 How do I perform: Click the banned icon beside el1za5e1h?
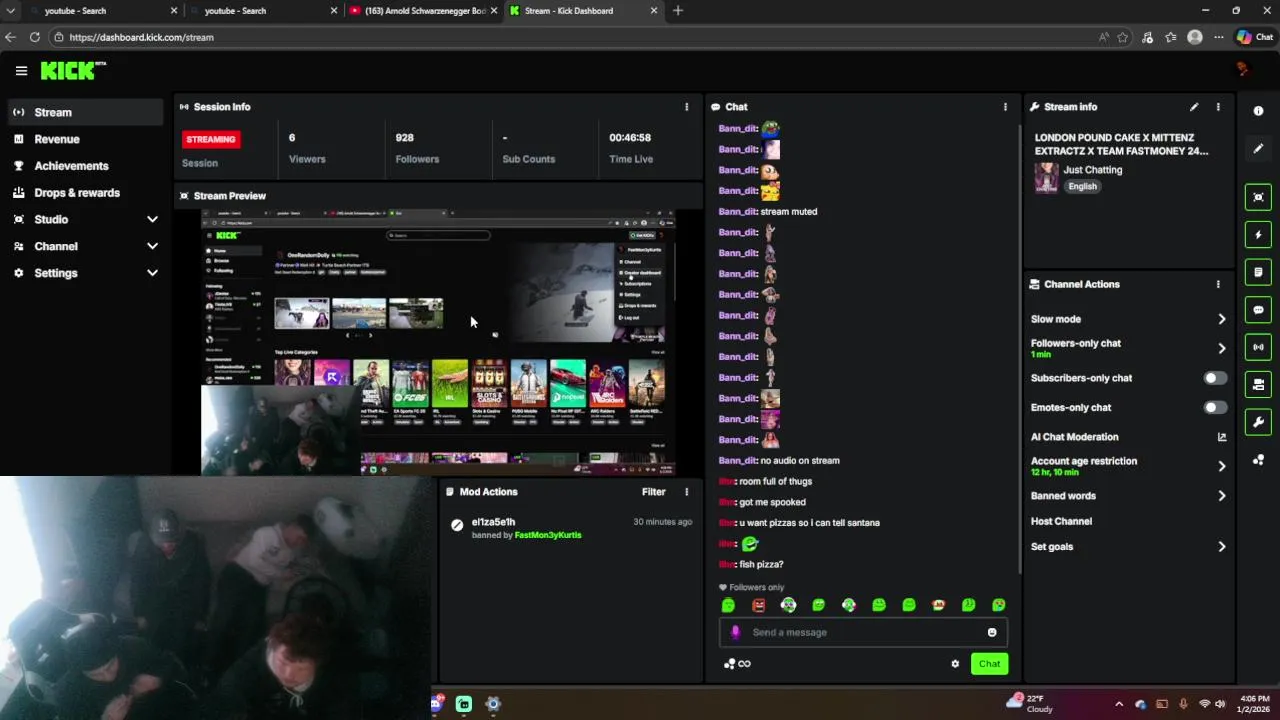tap(457, 525)
